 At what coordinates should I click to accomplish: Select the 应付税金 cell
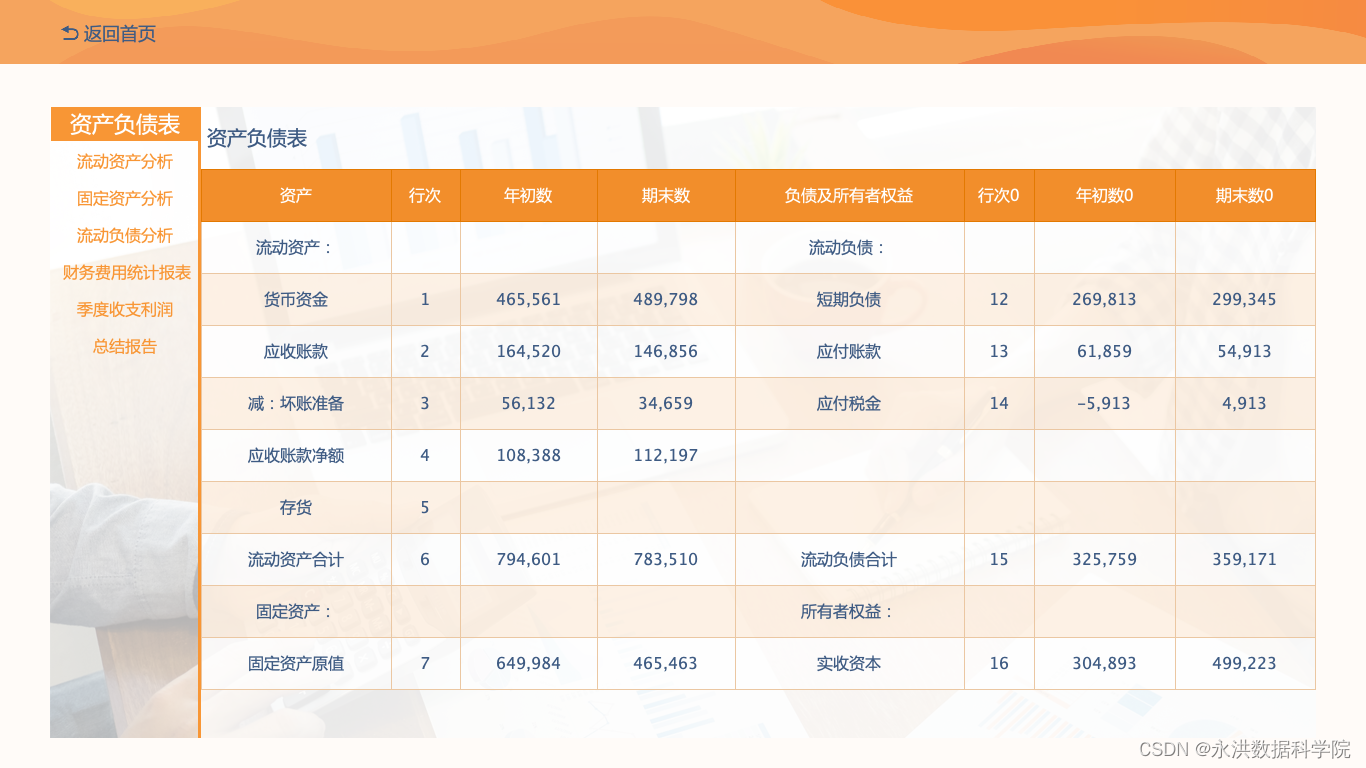(x=849, y=403)
